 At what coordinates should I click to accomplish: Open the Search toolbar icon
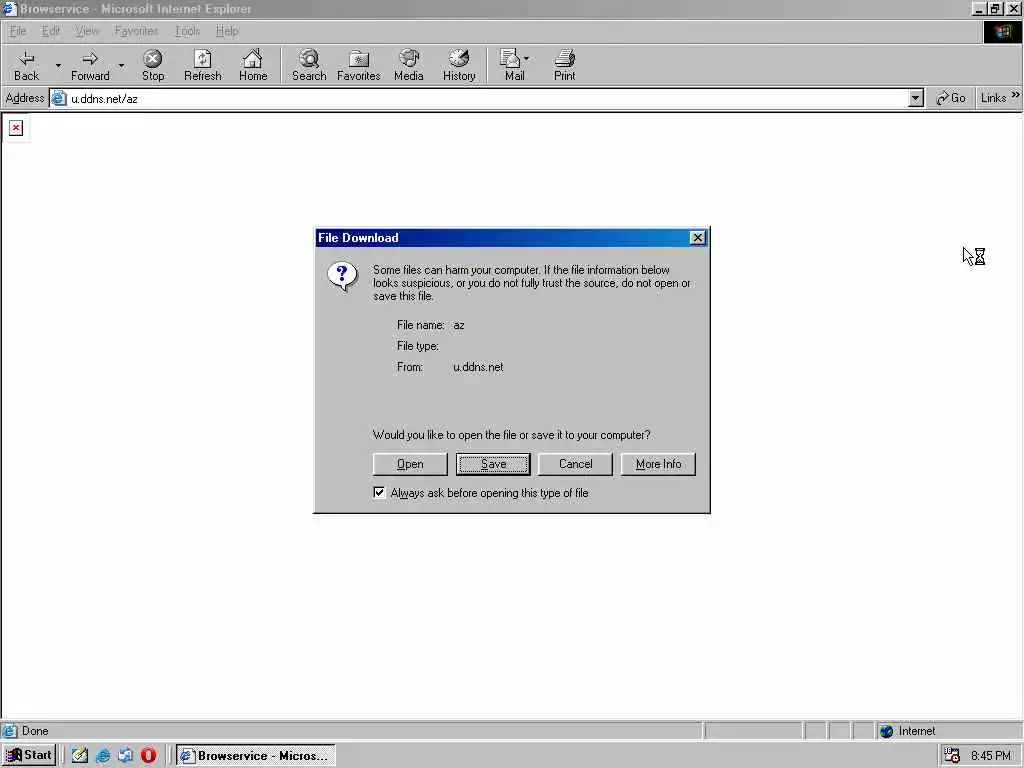tap(309, 65)
